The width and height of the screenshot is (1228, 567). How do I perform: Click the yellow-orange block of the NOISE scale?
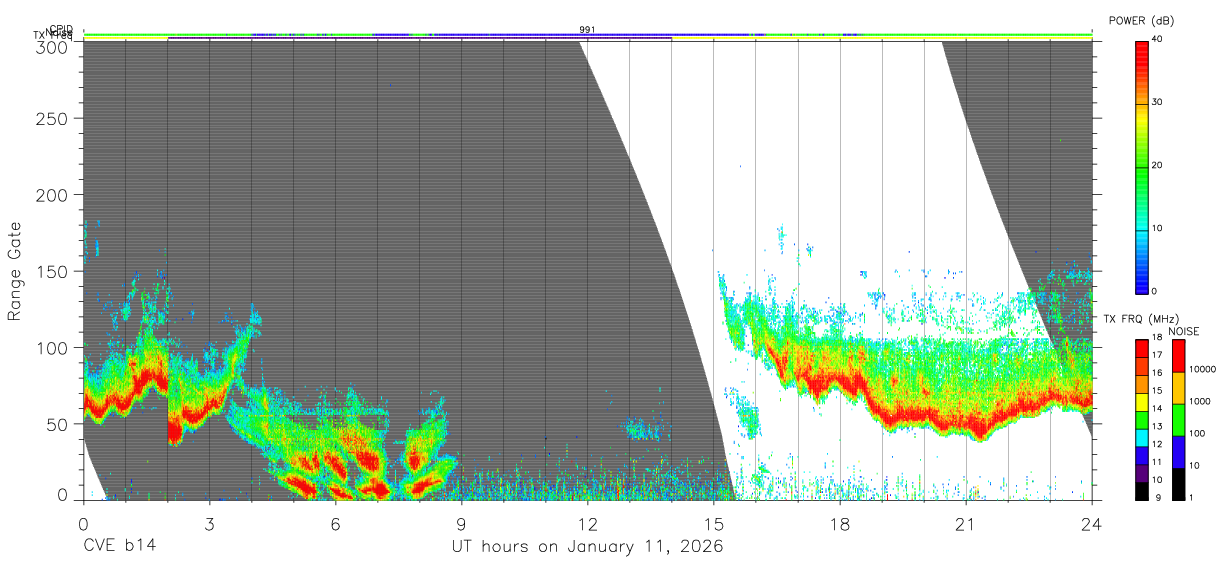coord(1178,388)
